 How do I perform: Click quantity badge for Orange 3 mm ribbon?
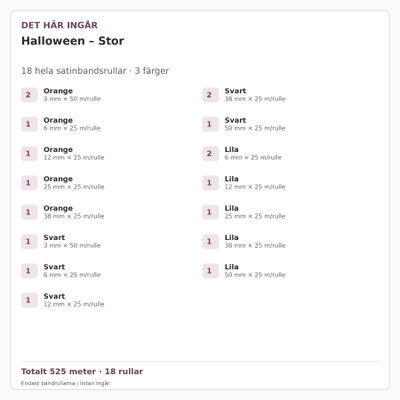click(29, 95)
